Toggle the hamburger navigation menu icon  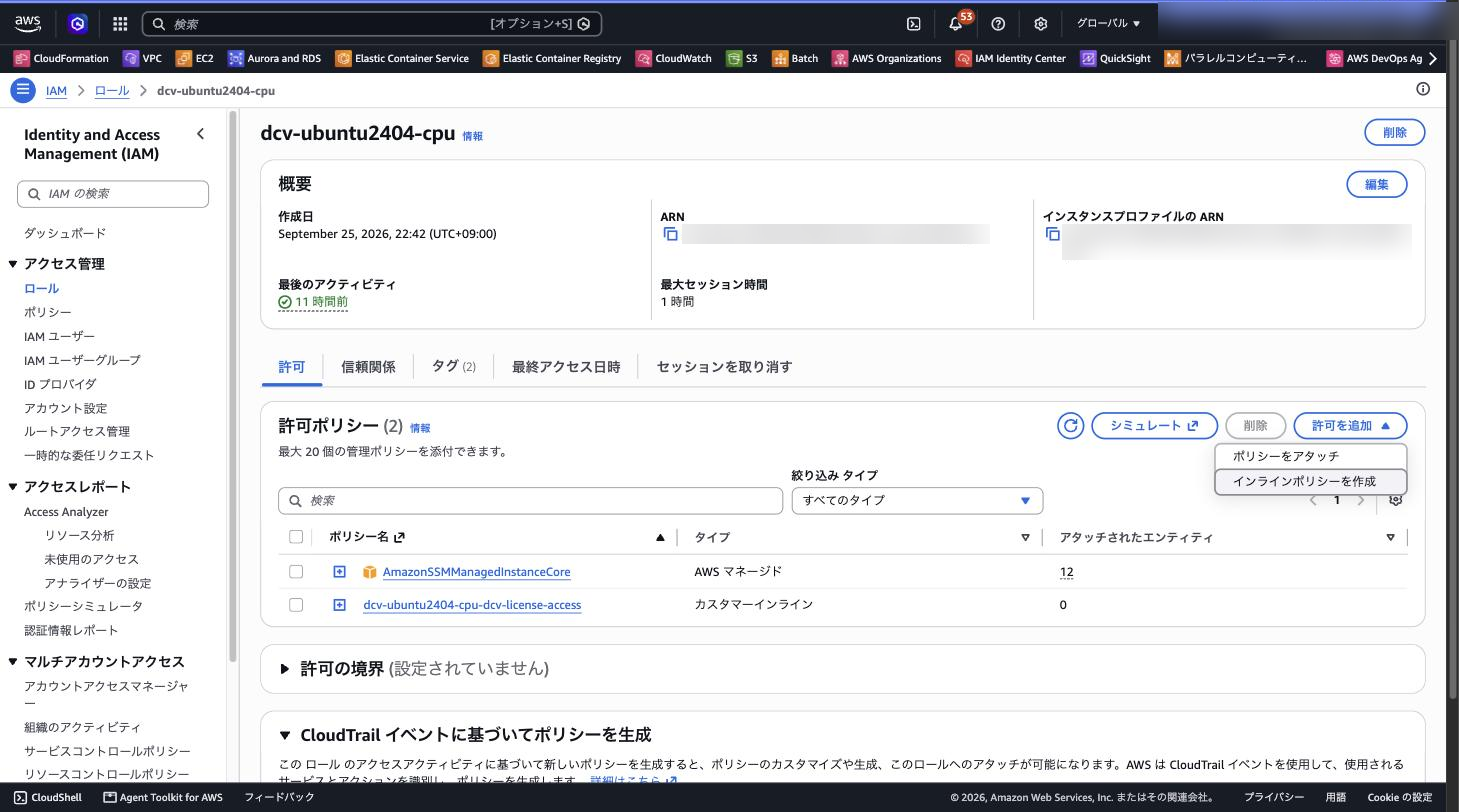(22, 90)
